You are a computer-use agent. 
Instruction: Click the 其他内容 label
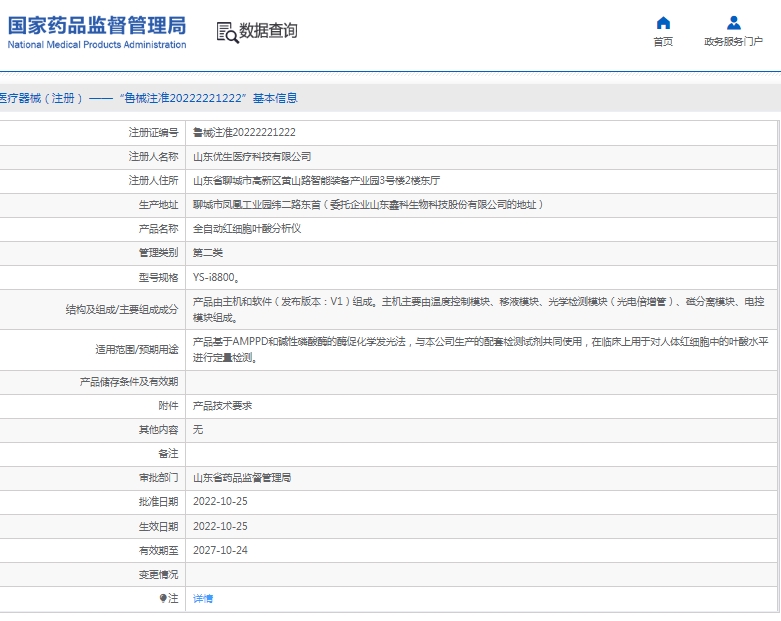tap(158, 429)
